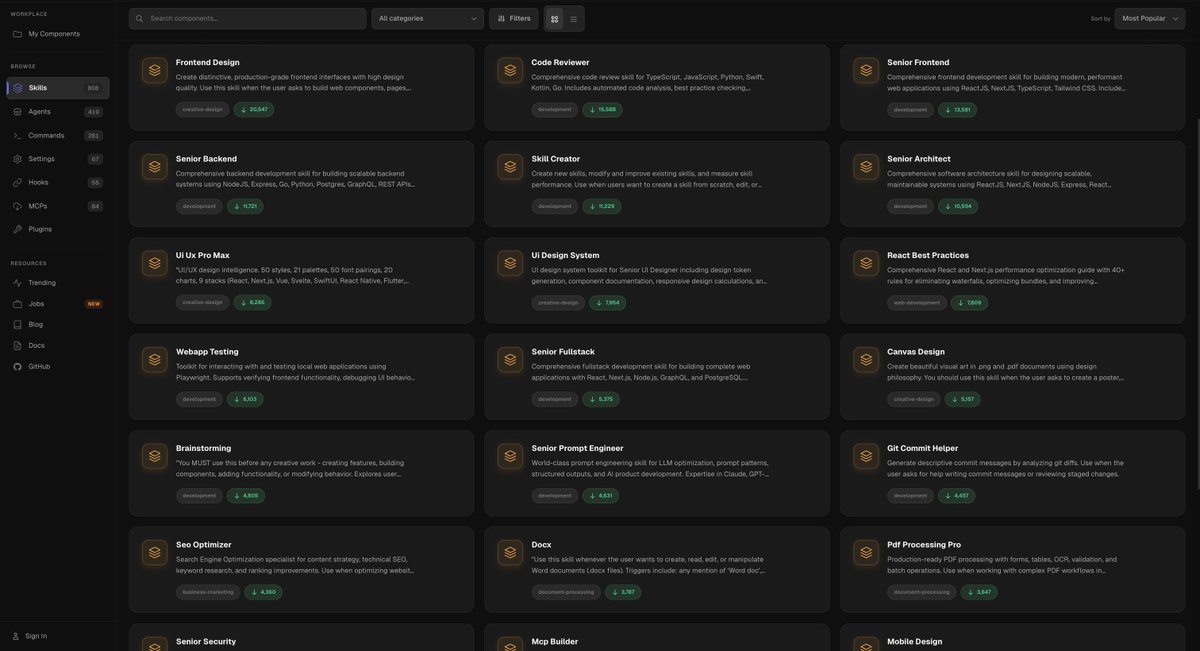The height and width of the screenshot is (651, 1200).
Task: Click the creative-design tag on Frontend Design
Action: 203,110
